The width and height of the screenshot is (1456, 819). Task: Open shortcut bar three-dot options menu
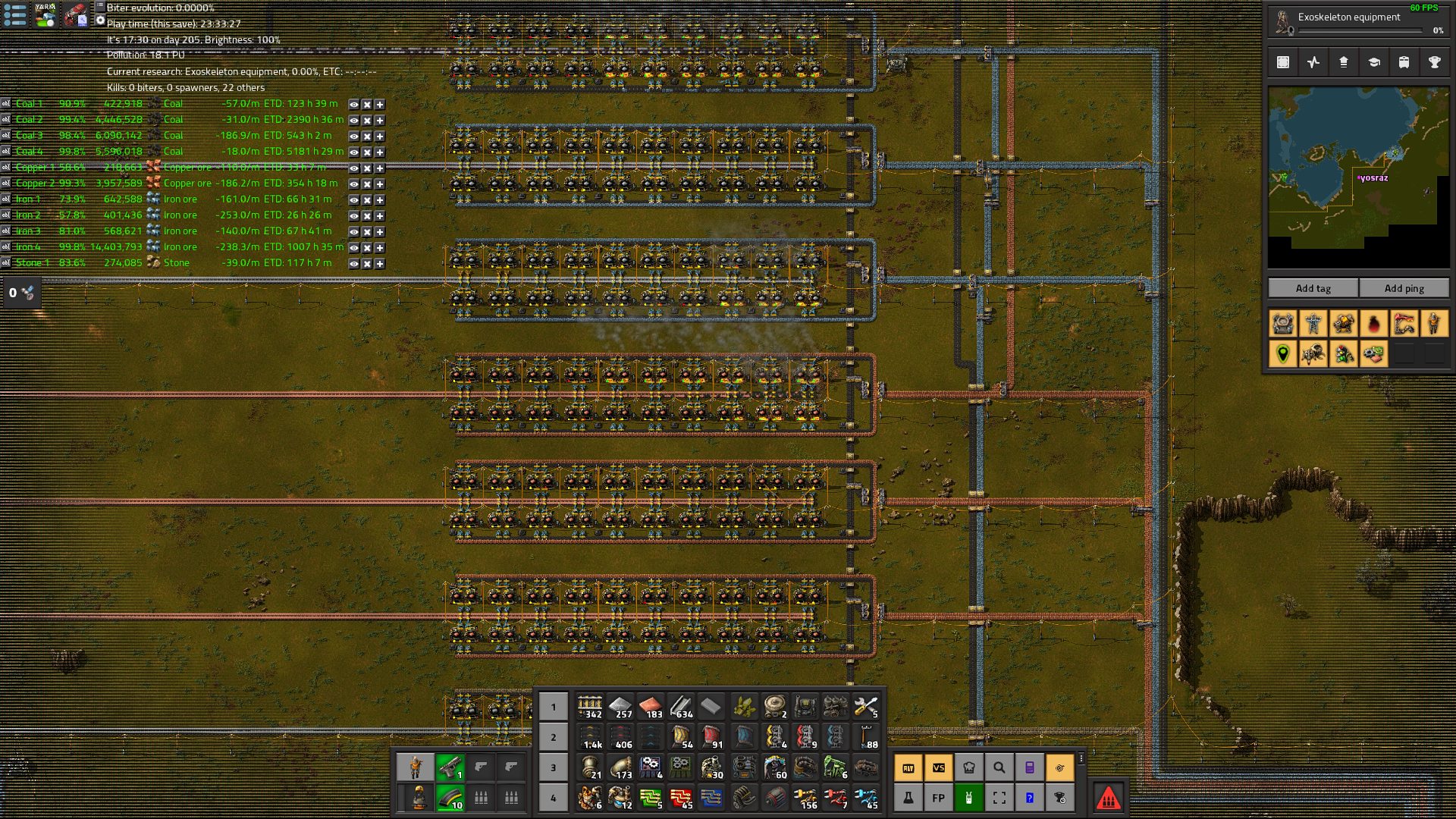[x=1081, y=758]
